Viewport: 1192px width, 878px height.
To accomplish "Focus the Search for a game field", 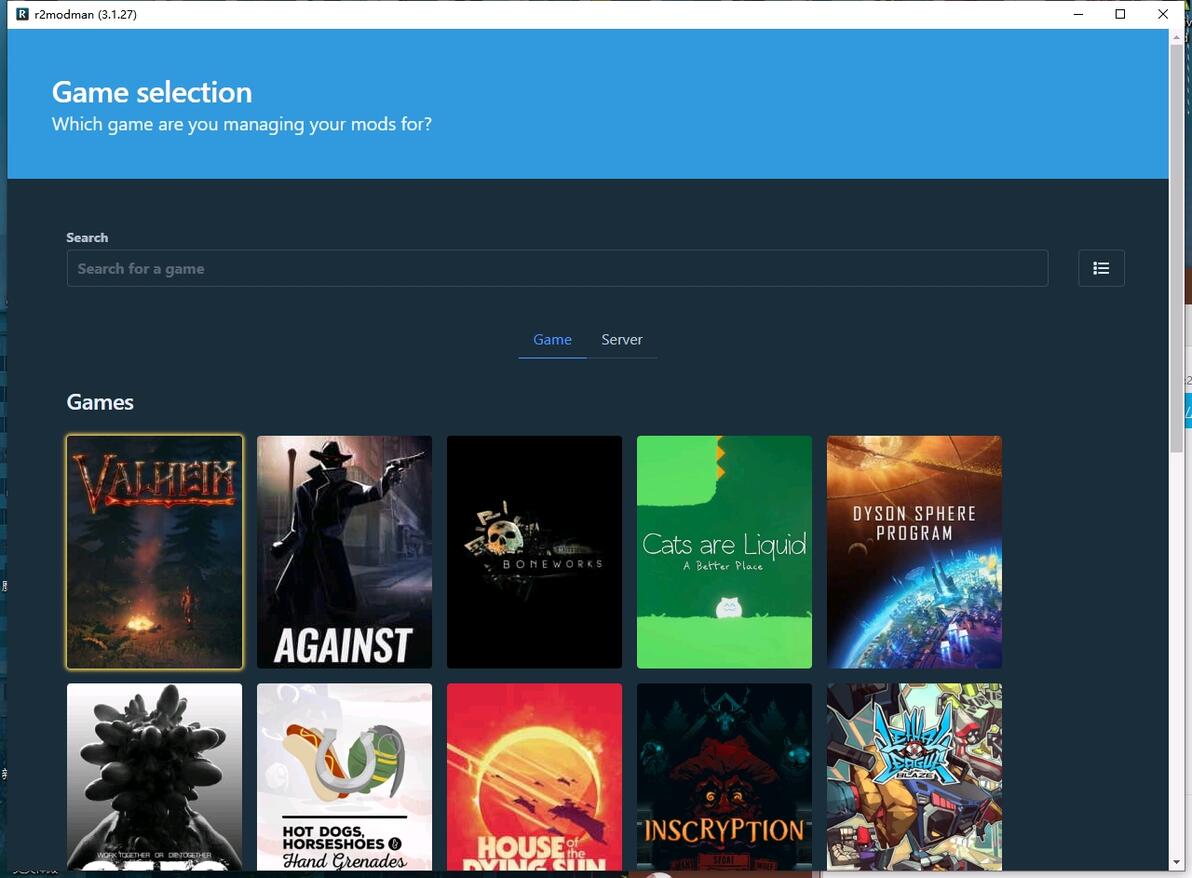I will (557, 268).
